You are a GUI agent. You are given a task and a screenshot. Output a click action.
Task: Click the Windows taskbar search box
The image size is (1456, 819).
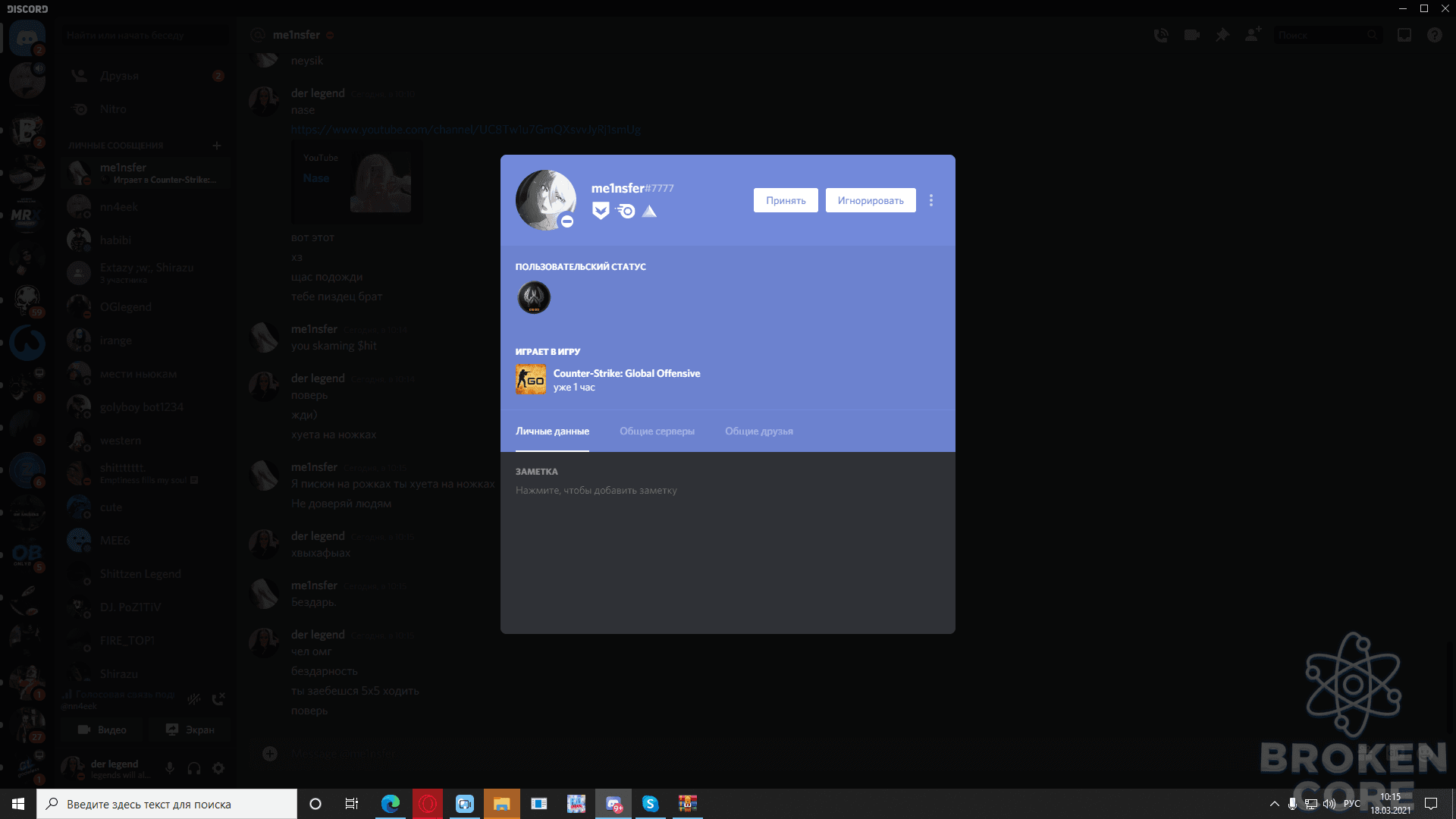(x=167, y=804)
